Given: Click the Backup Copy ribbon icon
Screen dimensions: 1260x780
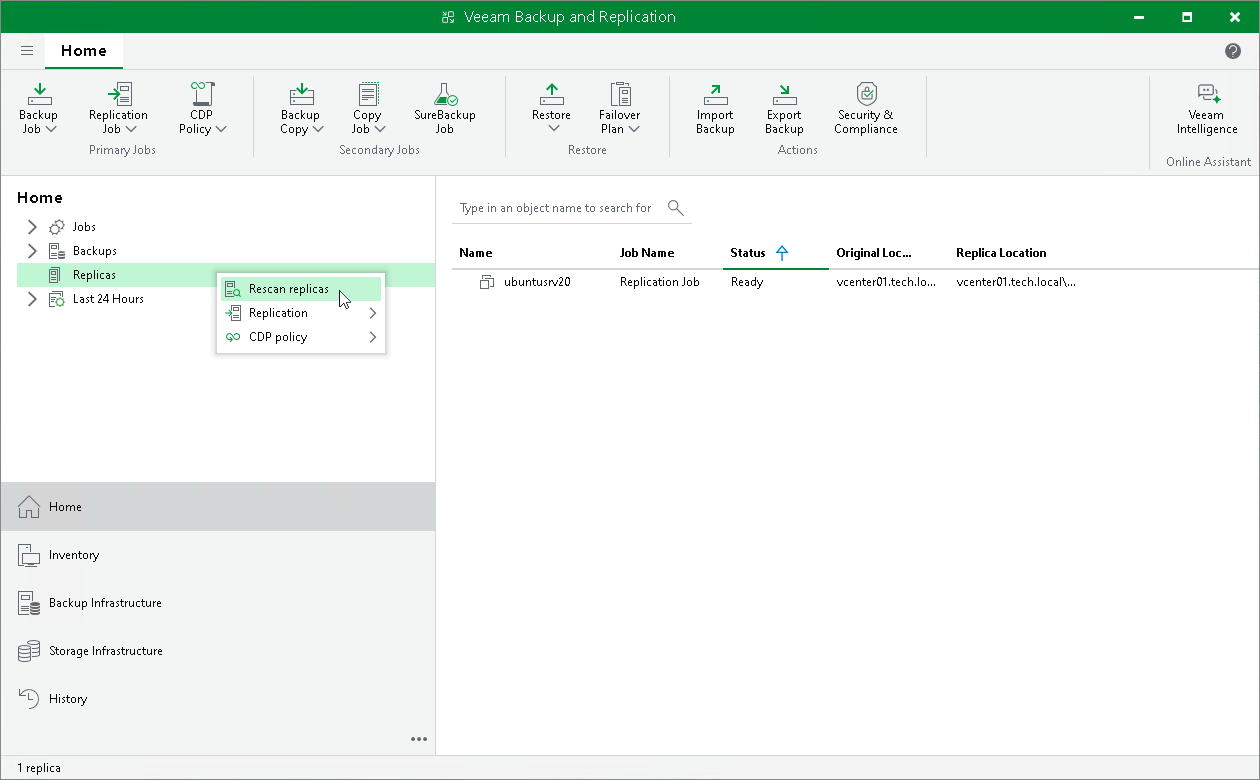Looking at the screenshot, I should 301,94.
